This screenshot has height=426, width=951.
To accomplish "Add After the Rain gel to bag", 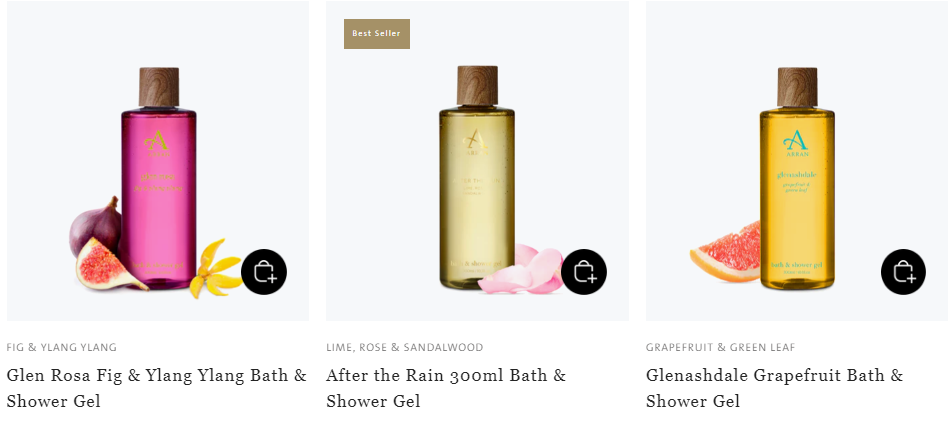I will 584,272.
